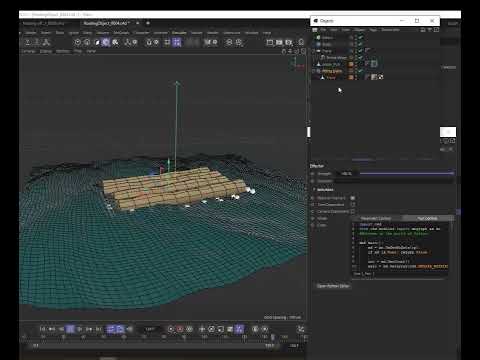480x360 pixels.
Task: Collapse the Parameter section triangle
Action: click(x=314, y=189)
